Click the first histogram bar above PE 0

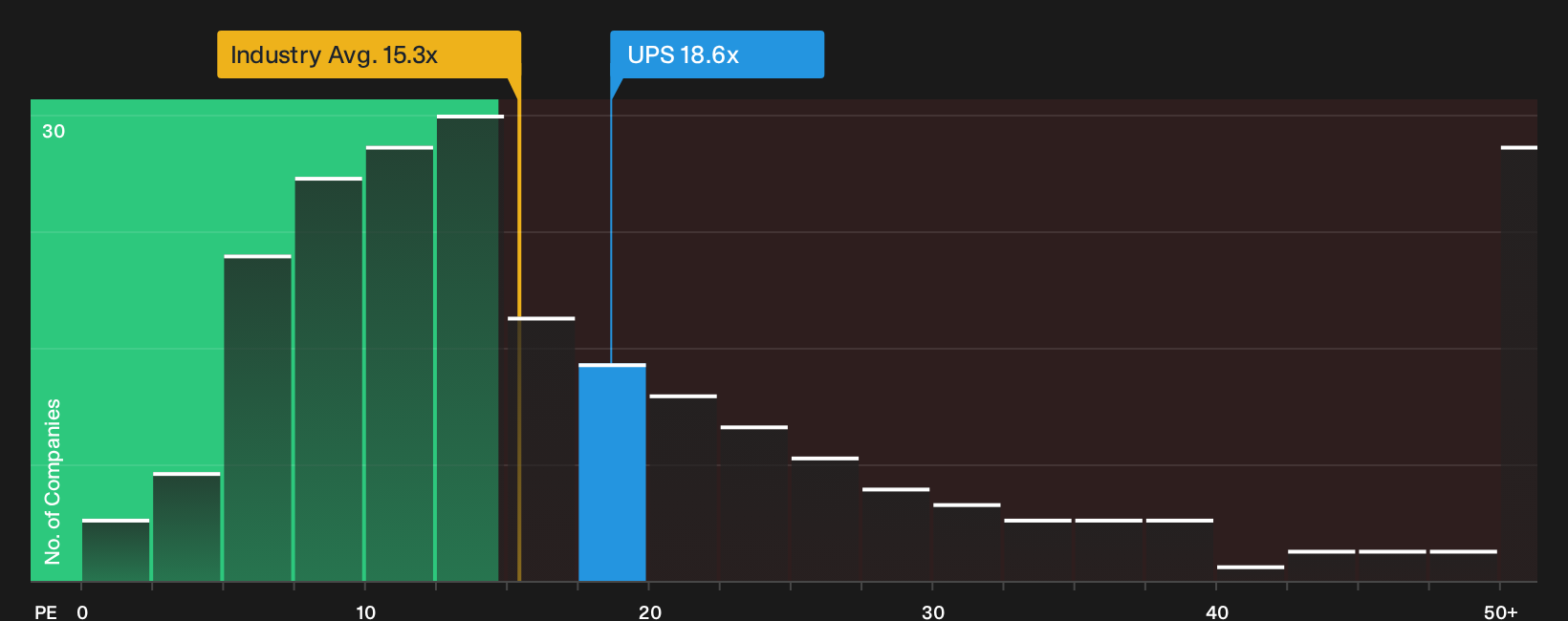116,550
